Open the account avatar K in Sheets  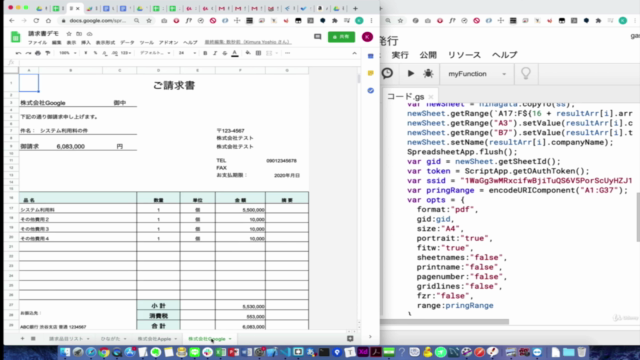point(367,37)
